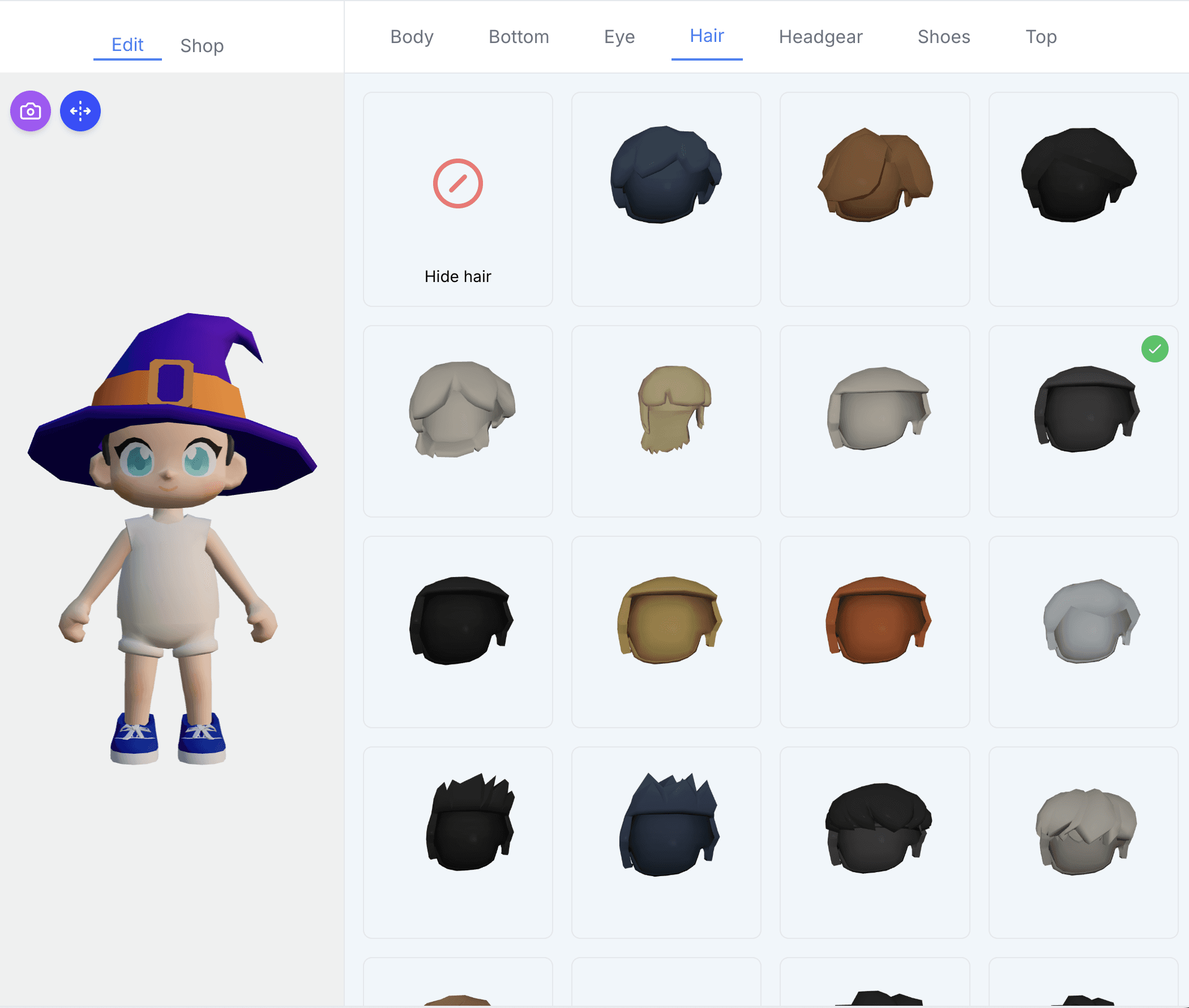The image size is (1189, 1008).
Task: Pick the black spiky hair style
Action: (x=470, y=822)
